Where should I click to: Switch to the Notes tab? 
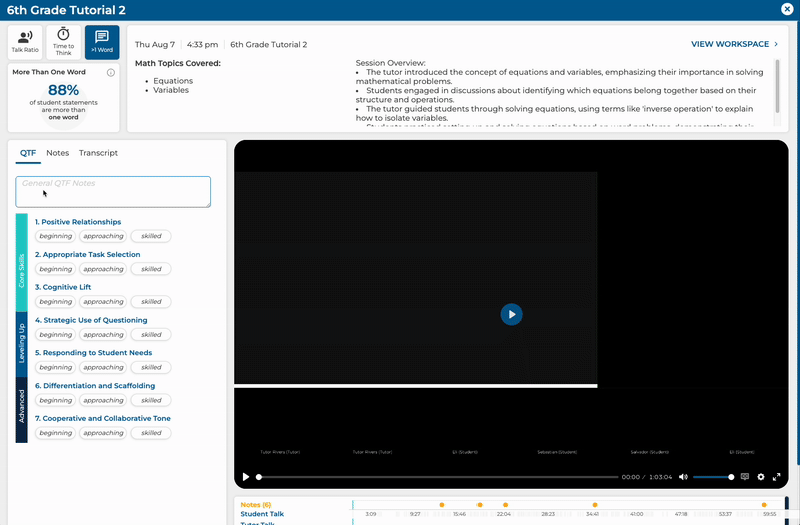point(58,153)
